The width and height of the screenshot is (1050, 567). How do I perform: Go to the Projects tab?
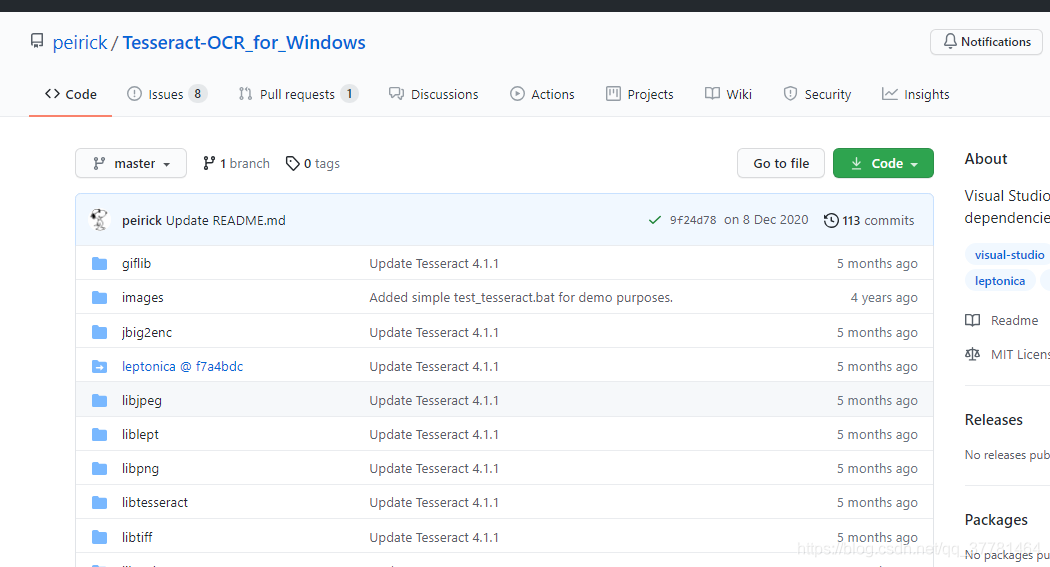[x=640, y=94]
